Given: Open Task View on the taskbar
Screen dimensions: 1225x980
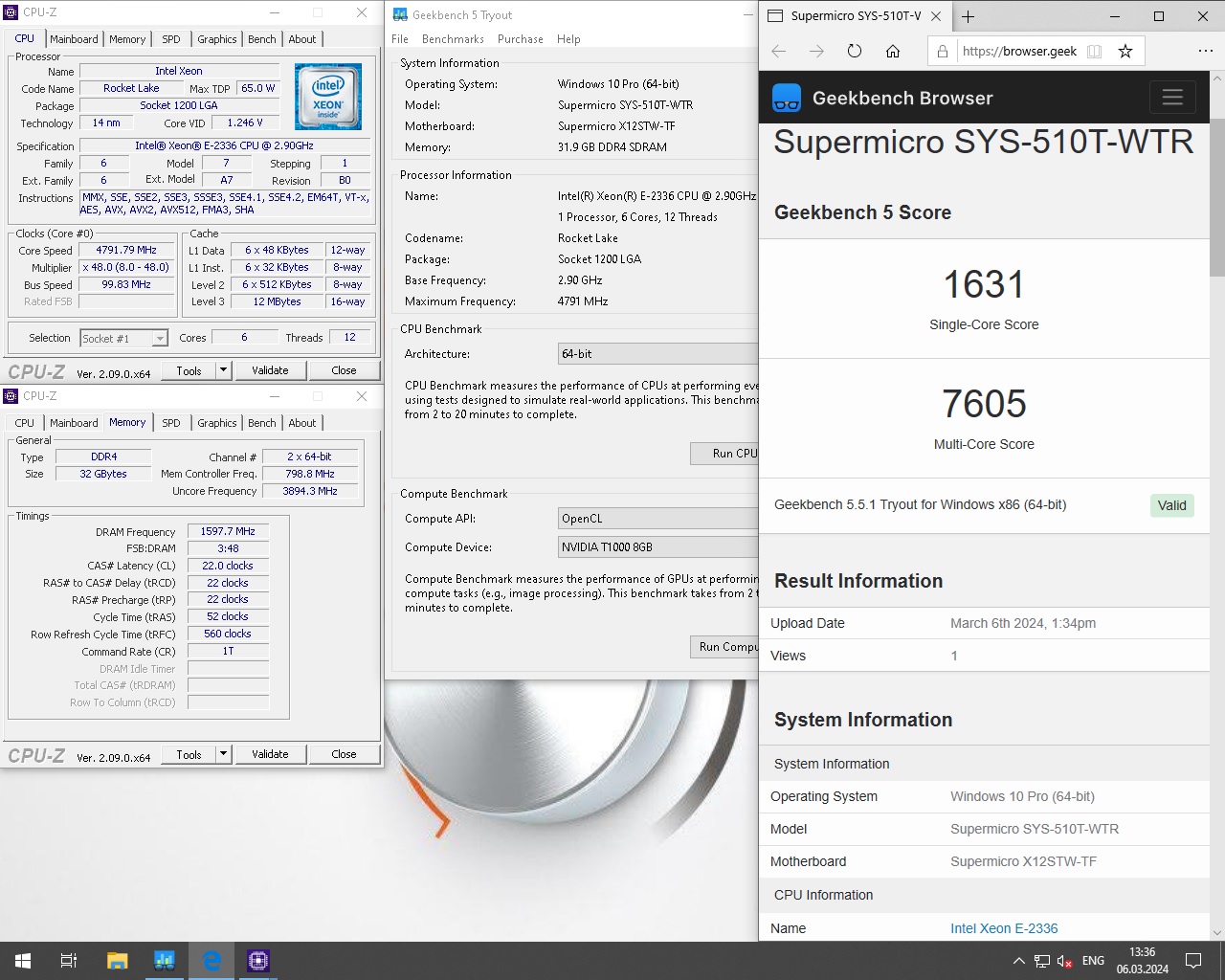Looking at the screenshot, I should tap(69, 961).
